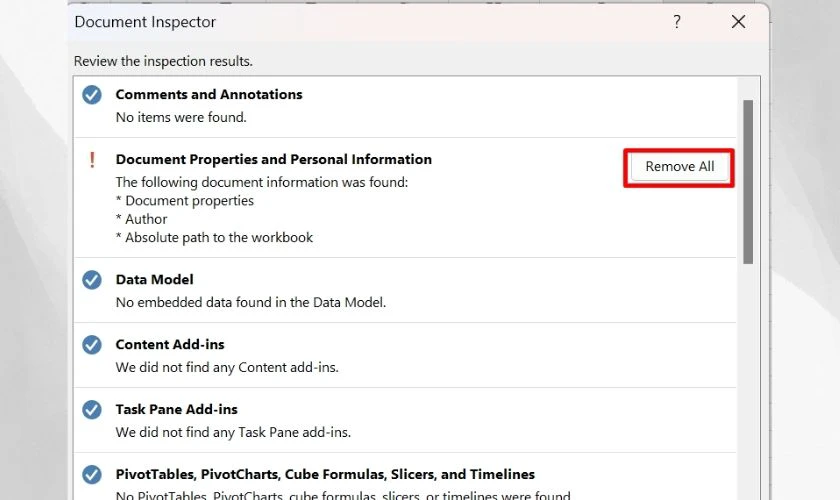Close the Document Inspector dialog
The width and height of the screenshot is (840, 500).
[x=738, y=22]
